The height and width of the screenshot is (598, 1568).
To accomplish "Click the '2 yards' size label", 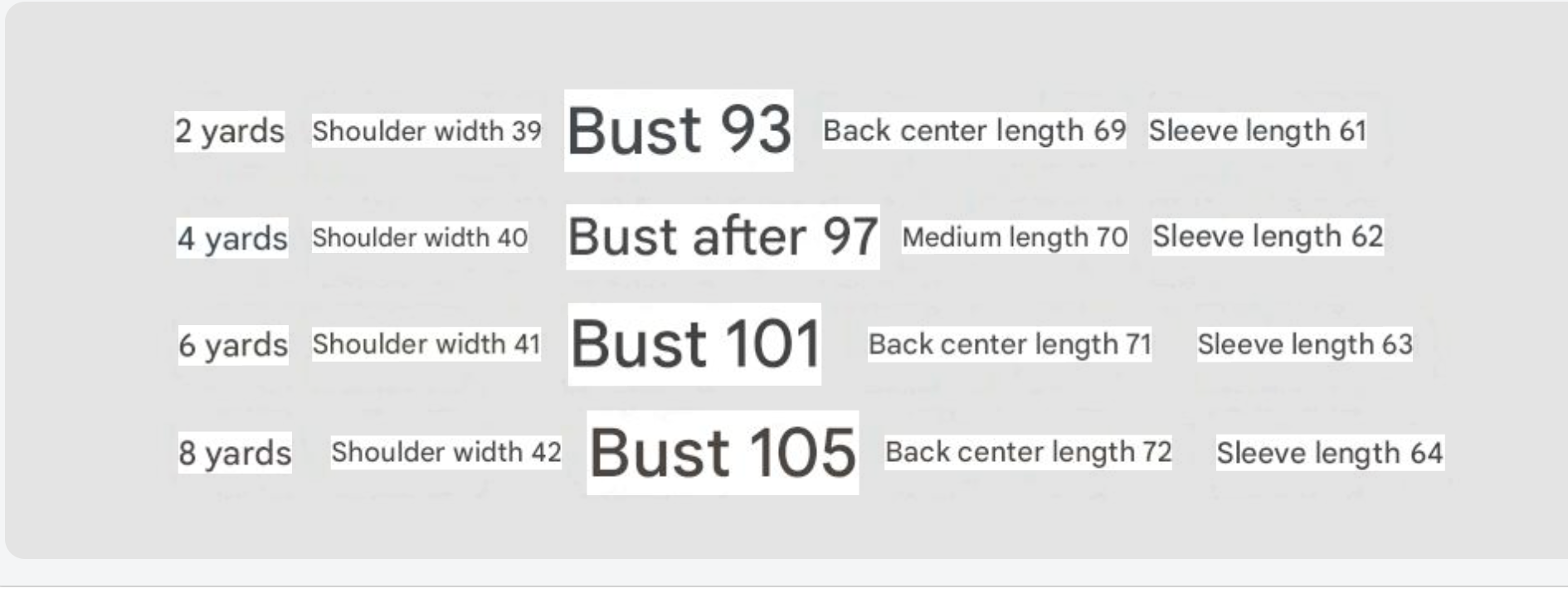I will click(230, 131).
